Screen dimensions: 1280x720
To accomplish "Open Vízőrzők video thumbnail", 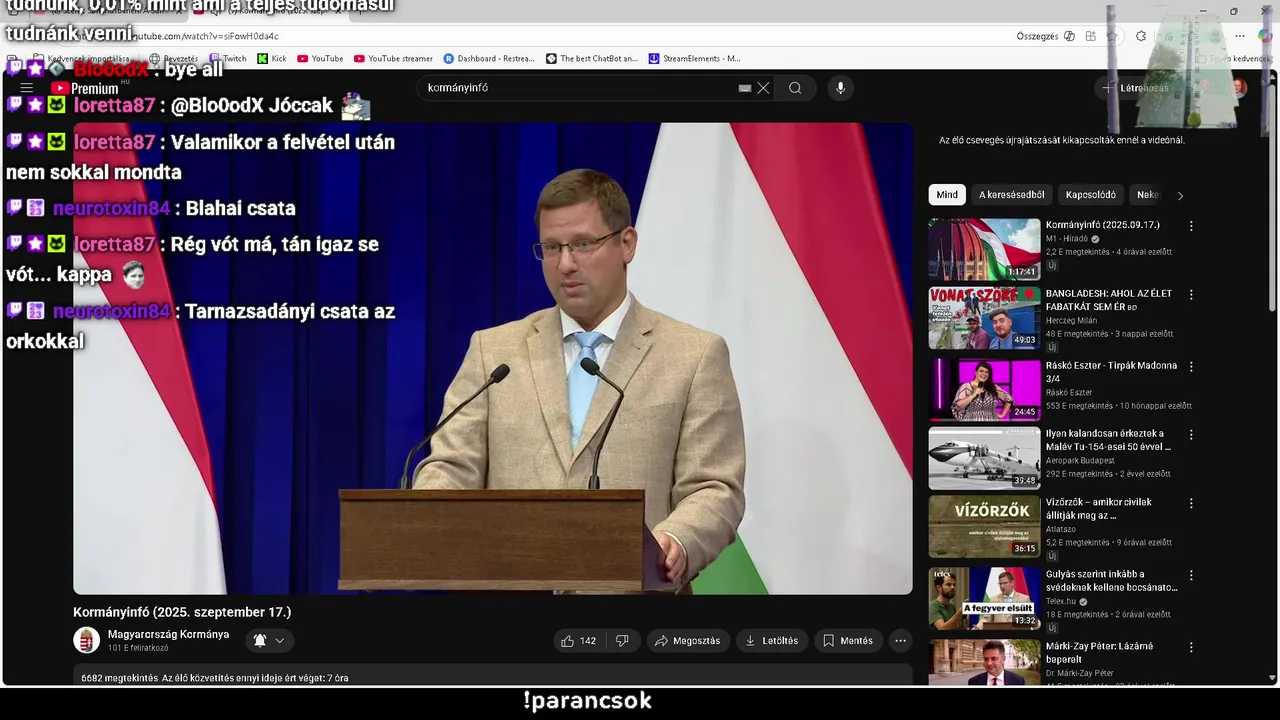I will [x=984, y=527].
